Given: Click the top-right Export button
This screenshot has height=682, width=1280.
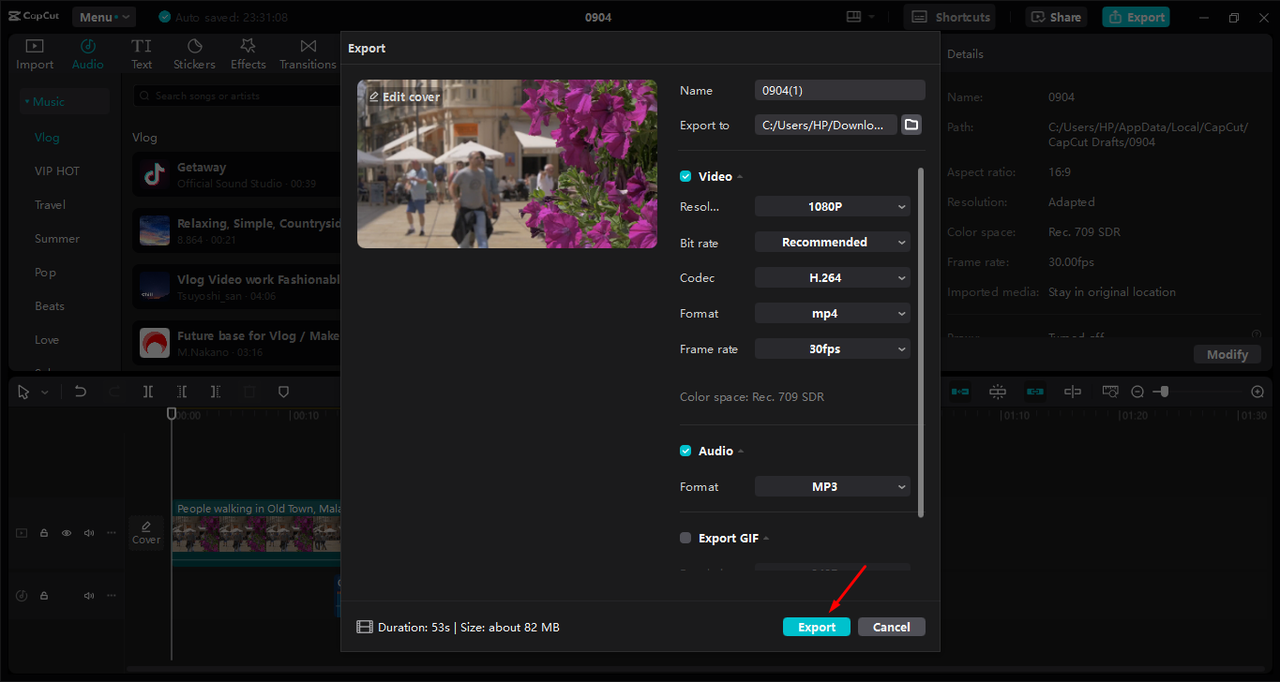Looking at the screenshot, I should tap(1136, 17).
